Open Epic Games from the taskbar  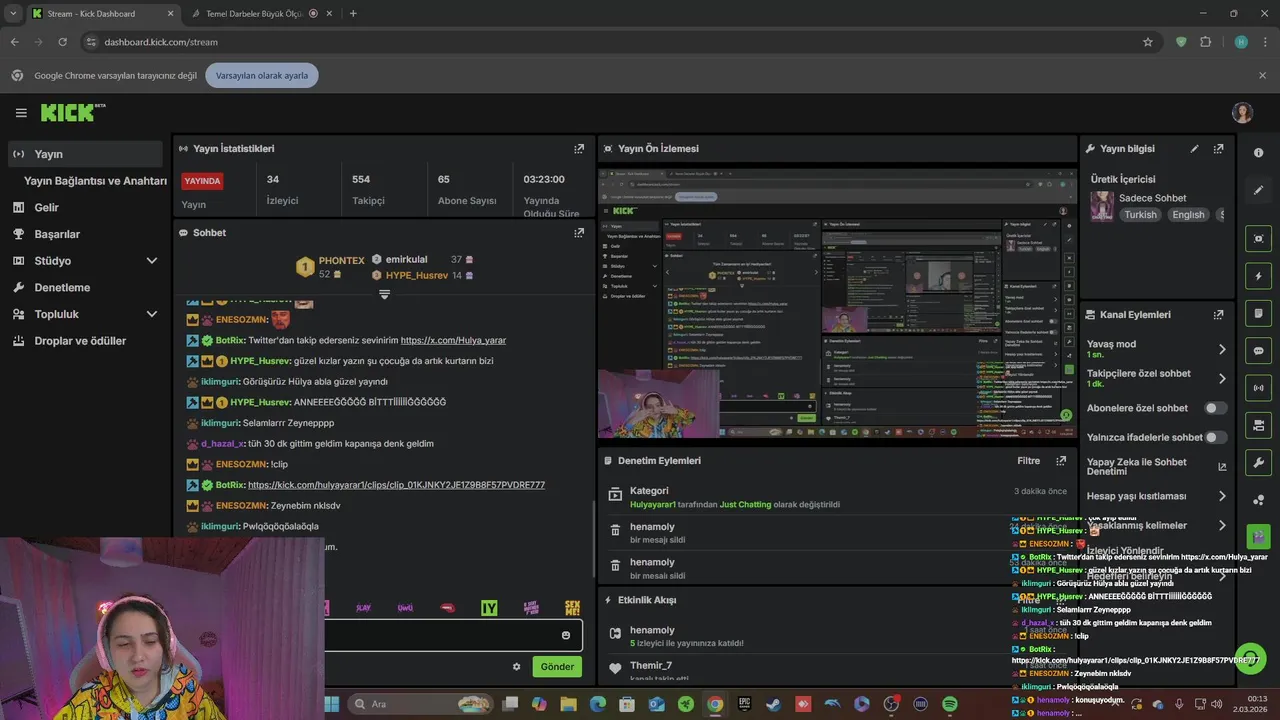[744, 704]
